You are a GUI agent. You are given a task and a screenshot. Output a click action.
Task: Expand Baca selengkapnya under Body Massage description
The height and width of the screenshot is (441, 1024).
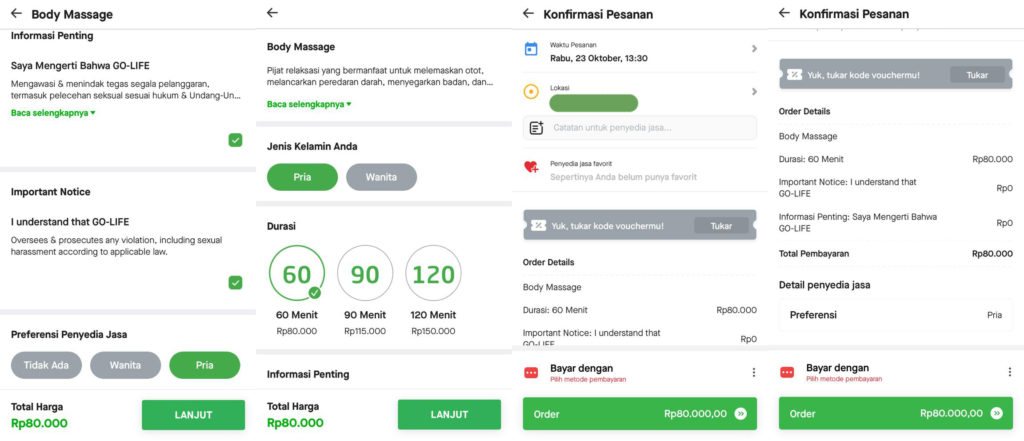[x=309, y=104]
